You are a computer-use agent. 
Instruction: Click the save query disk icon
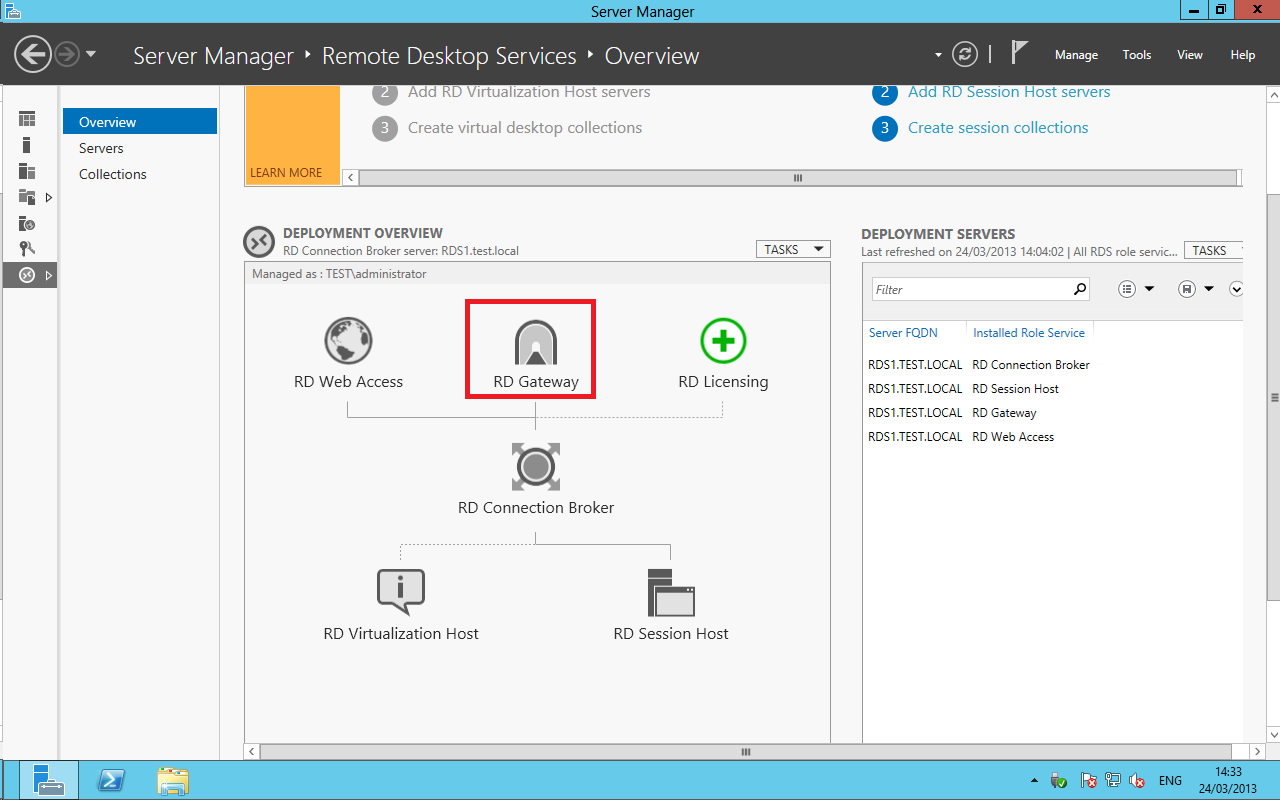click(x=1187, y=289)
